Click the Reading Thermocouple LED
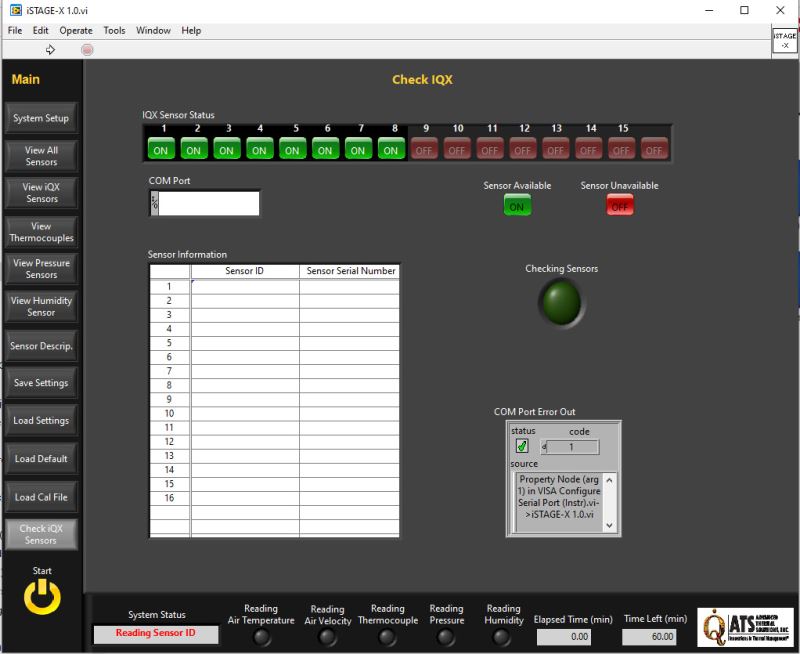Viewport: 800px width, 654px height. click(x=387, y=637)
